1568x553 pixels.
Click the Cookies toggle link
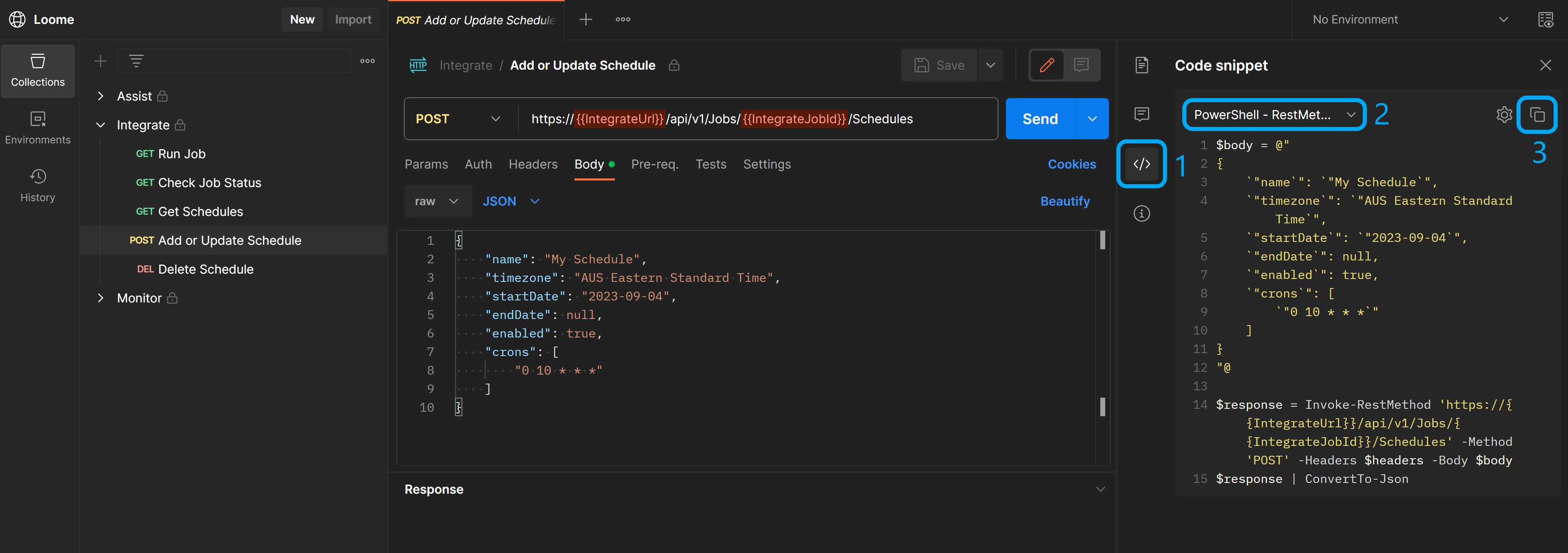(1072, 163)
